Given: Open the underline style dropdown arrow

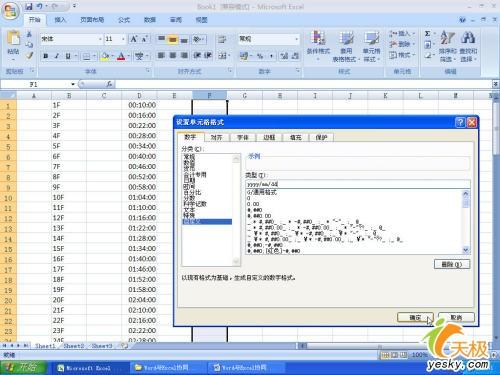Looking at the screenshot, I should 76,56.
